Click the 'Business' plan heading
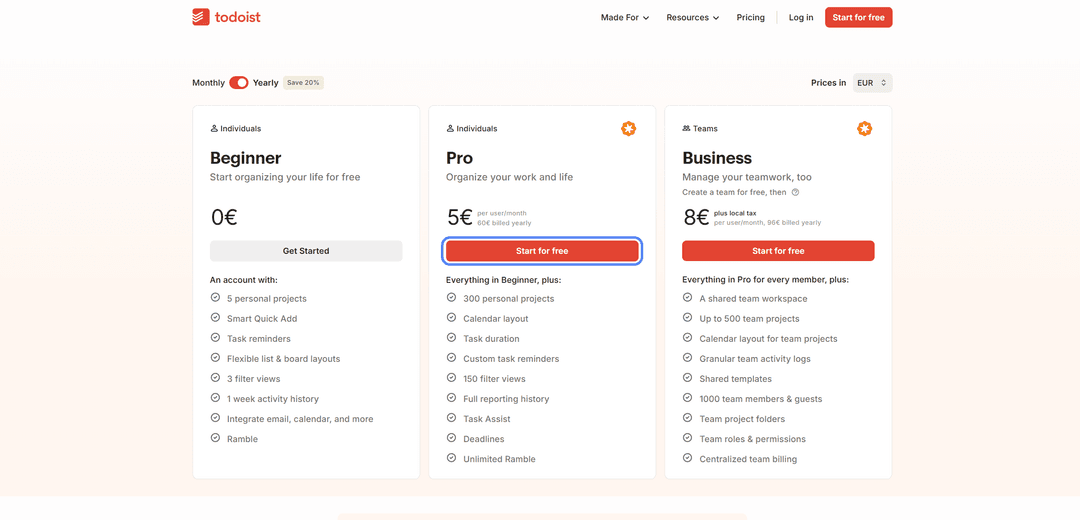1080x520 pixels. [717, 158]
